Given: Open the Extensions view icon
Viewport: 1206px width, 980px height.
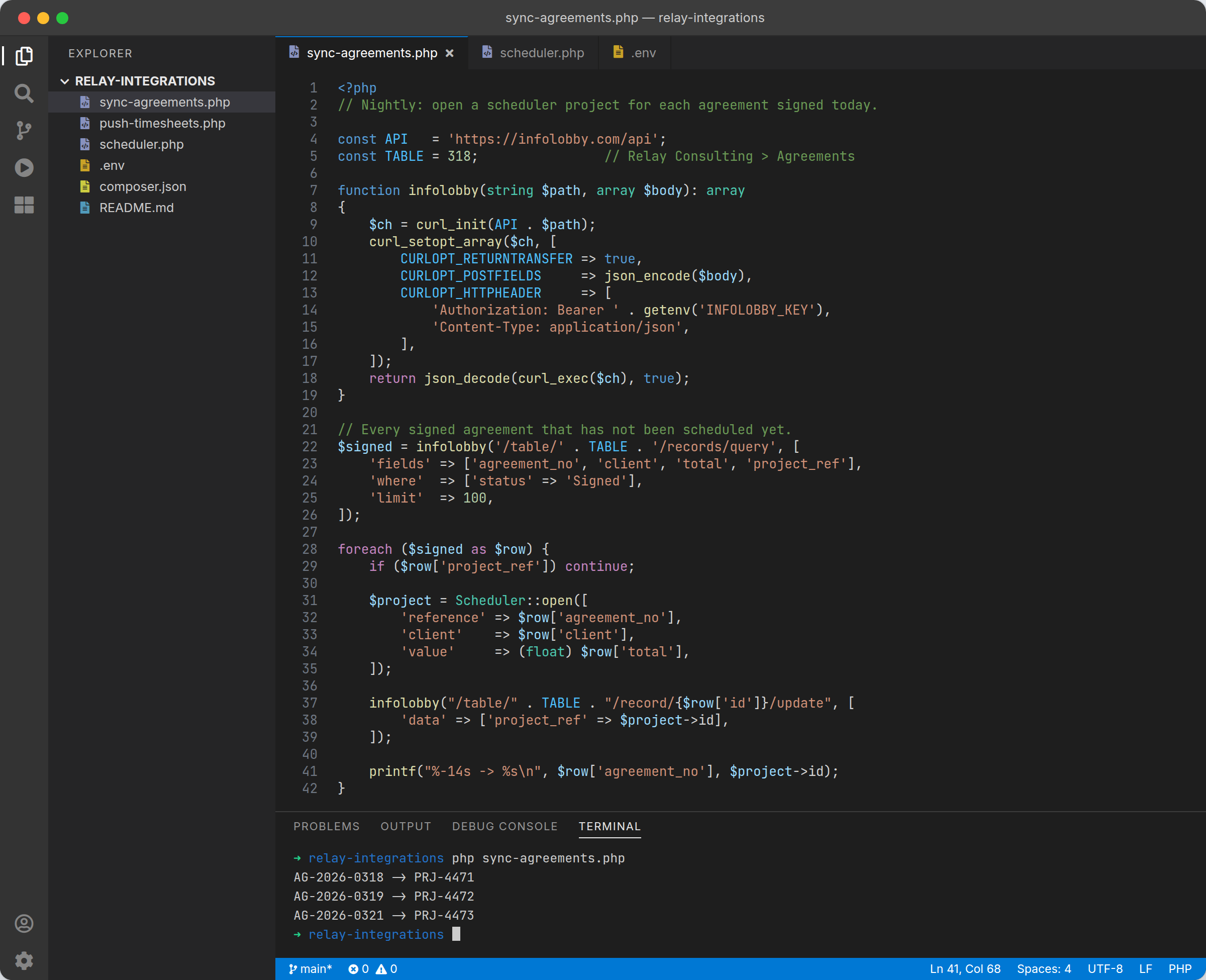Looking at the screenshot, I should tap(24, 205).
